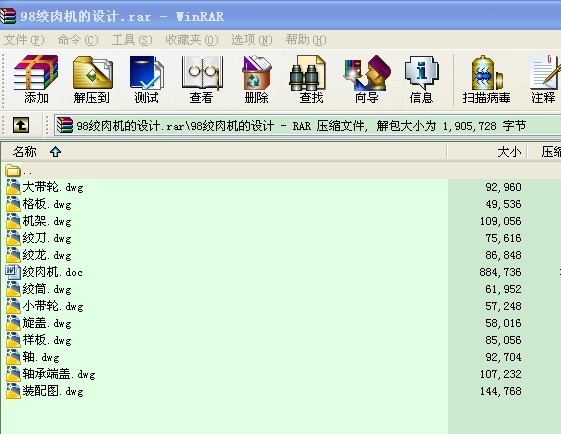This screenshot has width=561, height=434.
Task: Select the file 轴承端盖.dwg
Action: coord(59,374)
